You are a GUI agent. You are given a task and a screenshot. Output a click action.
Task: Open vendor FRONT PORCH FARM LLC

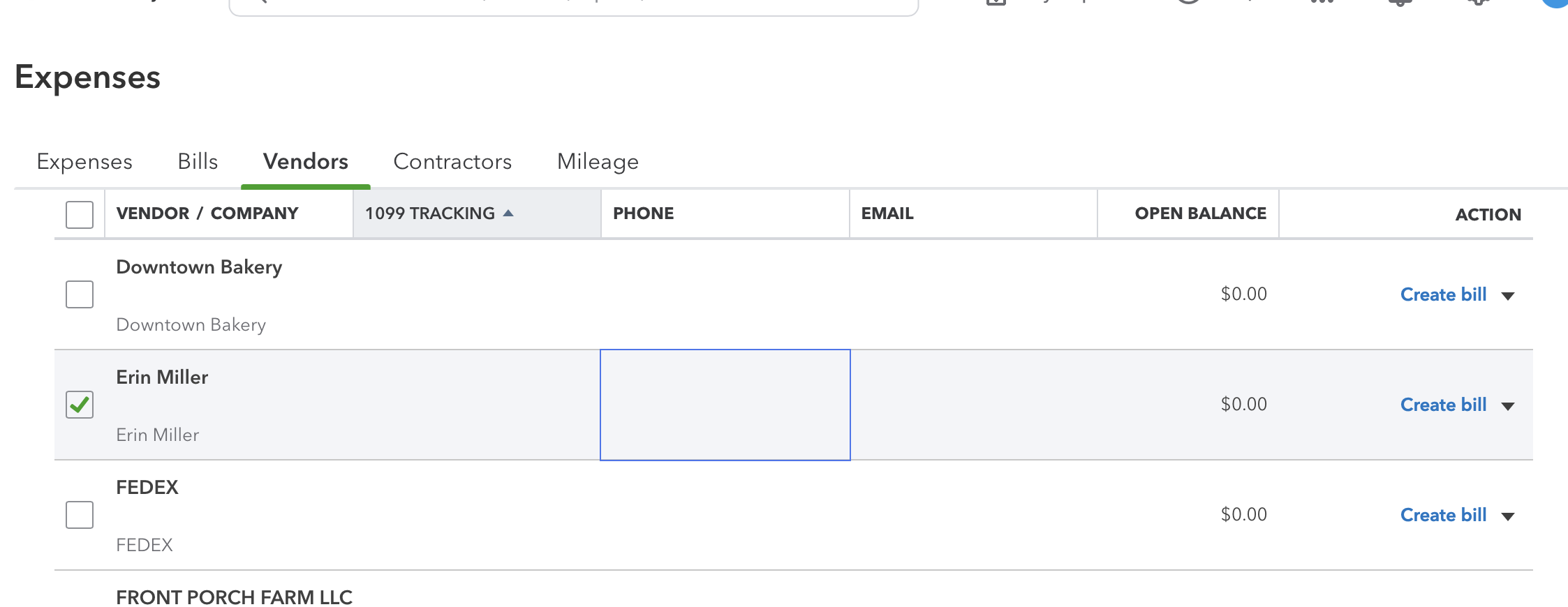point(235,597)
